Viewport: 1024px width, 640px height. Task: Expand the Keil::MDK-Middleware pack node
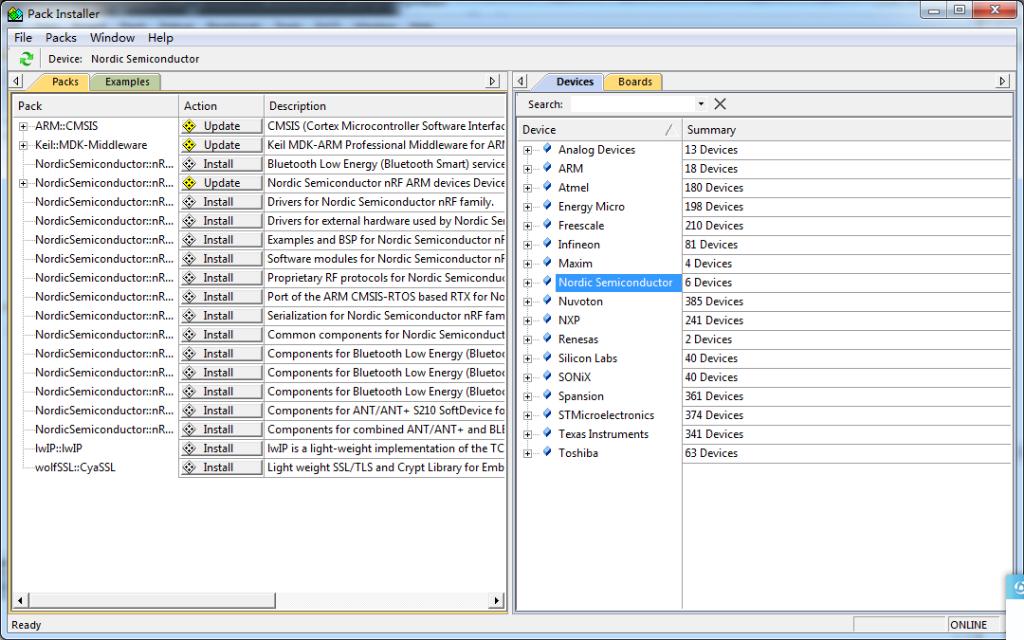[x=24, y=146]
